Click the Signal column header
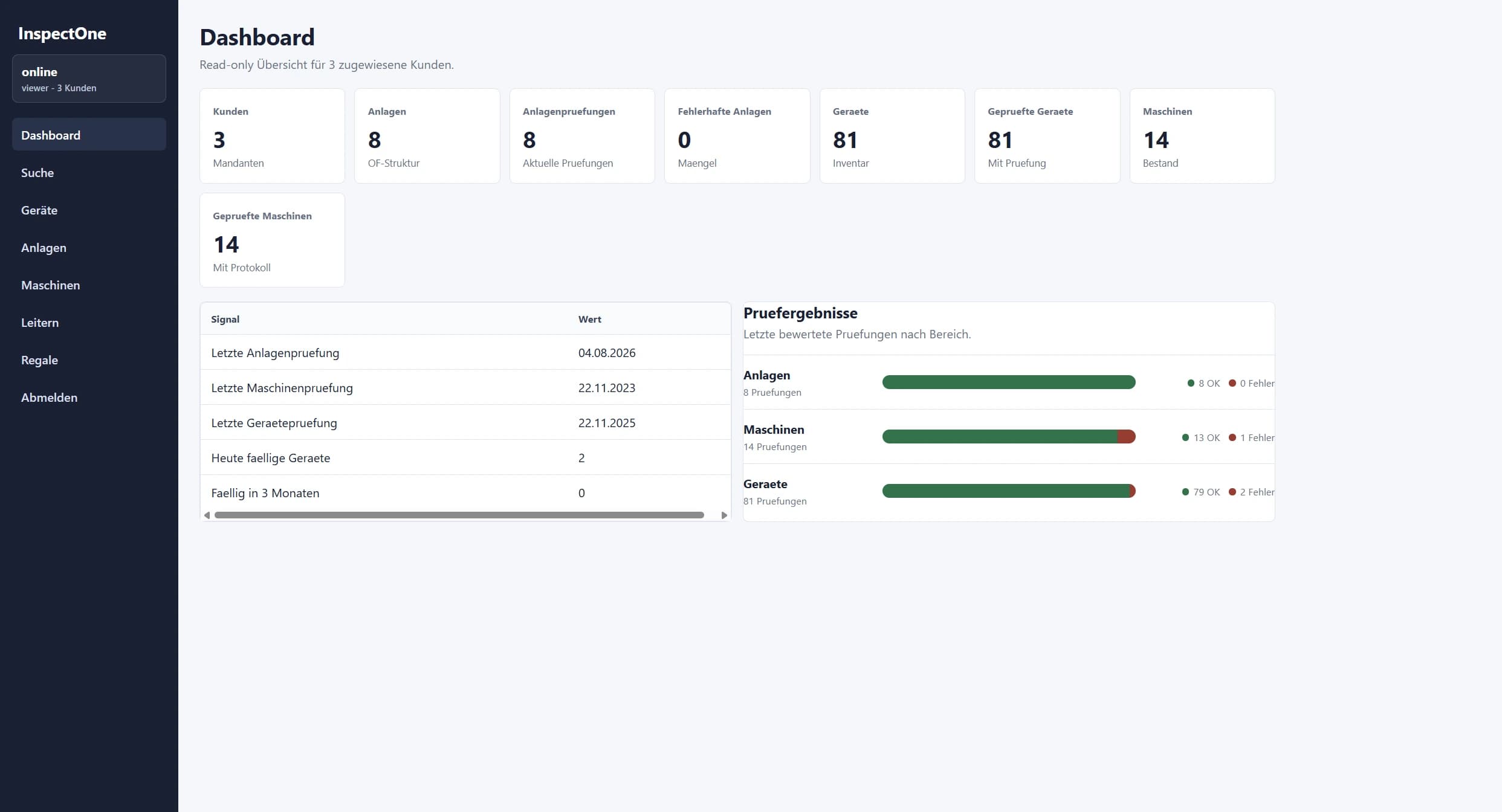 pos(225,319)
